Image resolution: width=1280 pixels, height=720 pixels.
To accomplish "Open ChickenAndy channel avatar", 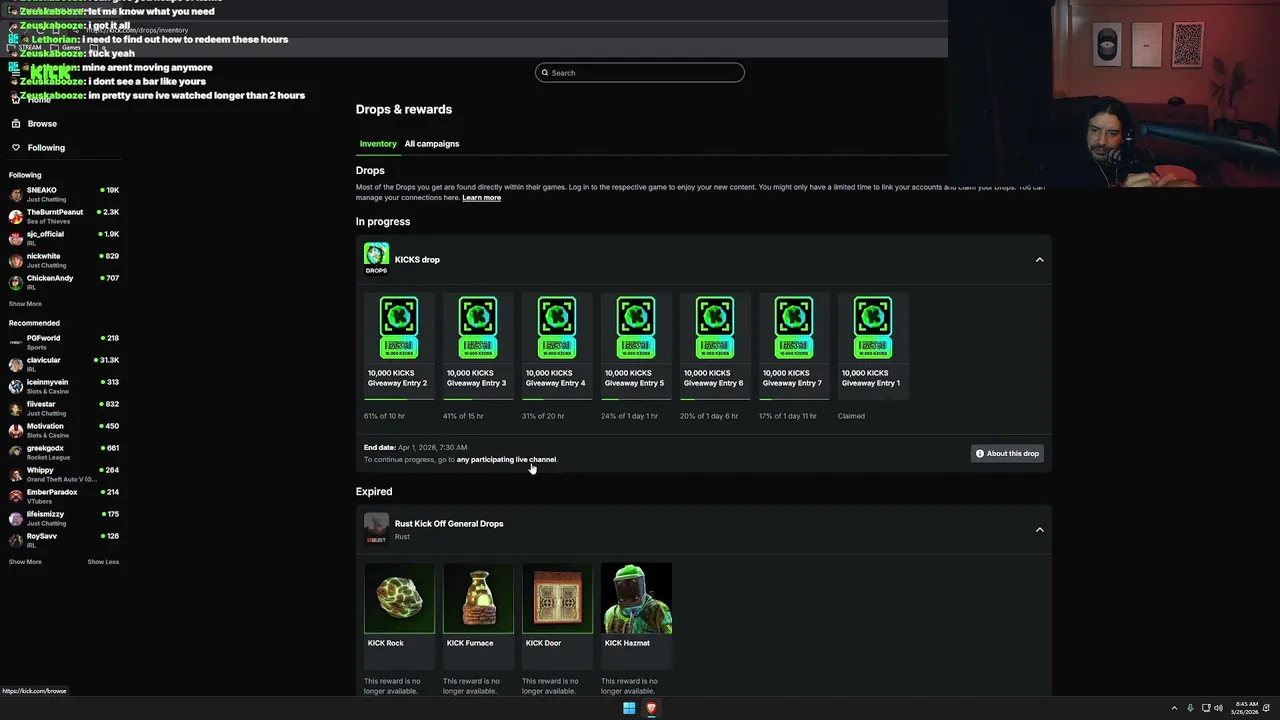I will [16, 282].
